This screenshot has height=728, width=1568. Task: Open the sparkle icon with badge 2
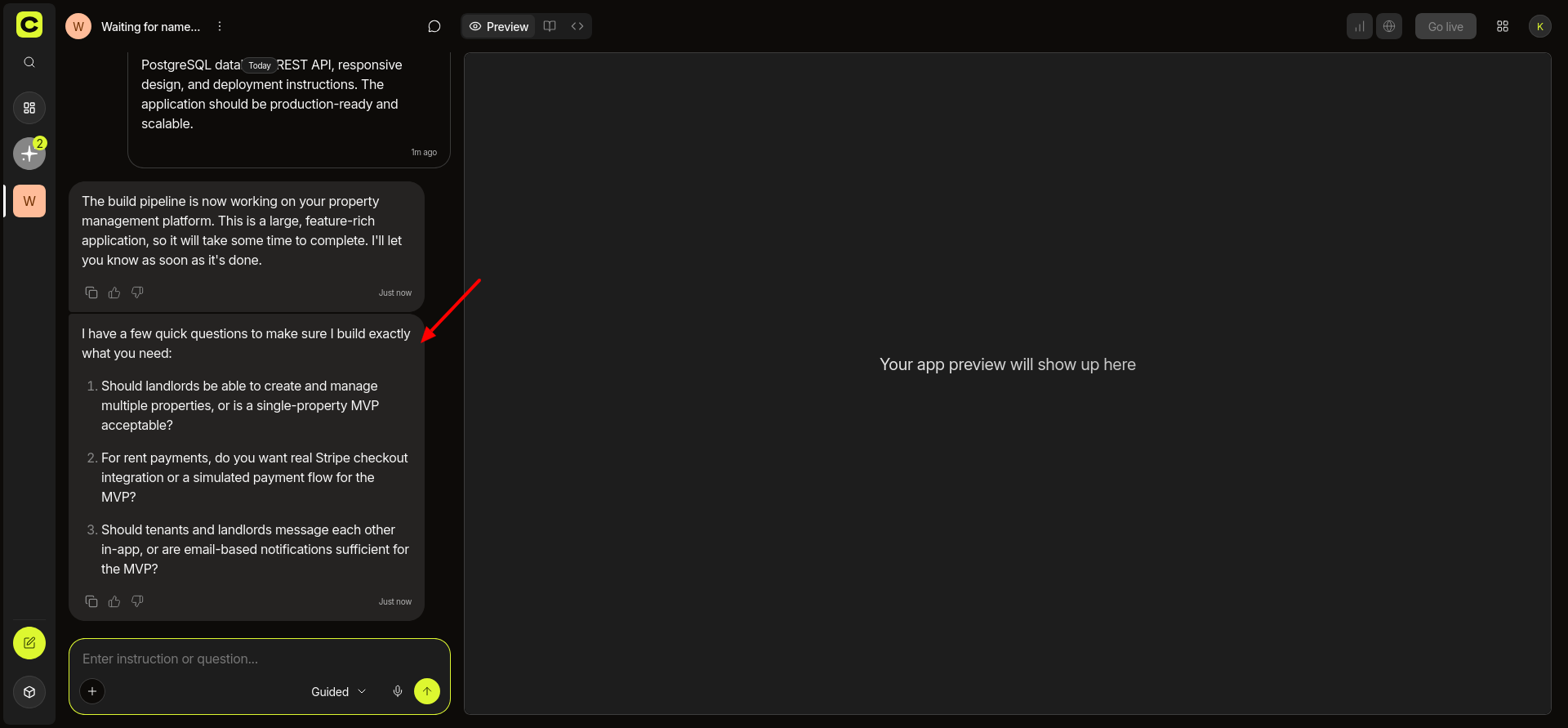pyautogui.click(x=29, y=154)
